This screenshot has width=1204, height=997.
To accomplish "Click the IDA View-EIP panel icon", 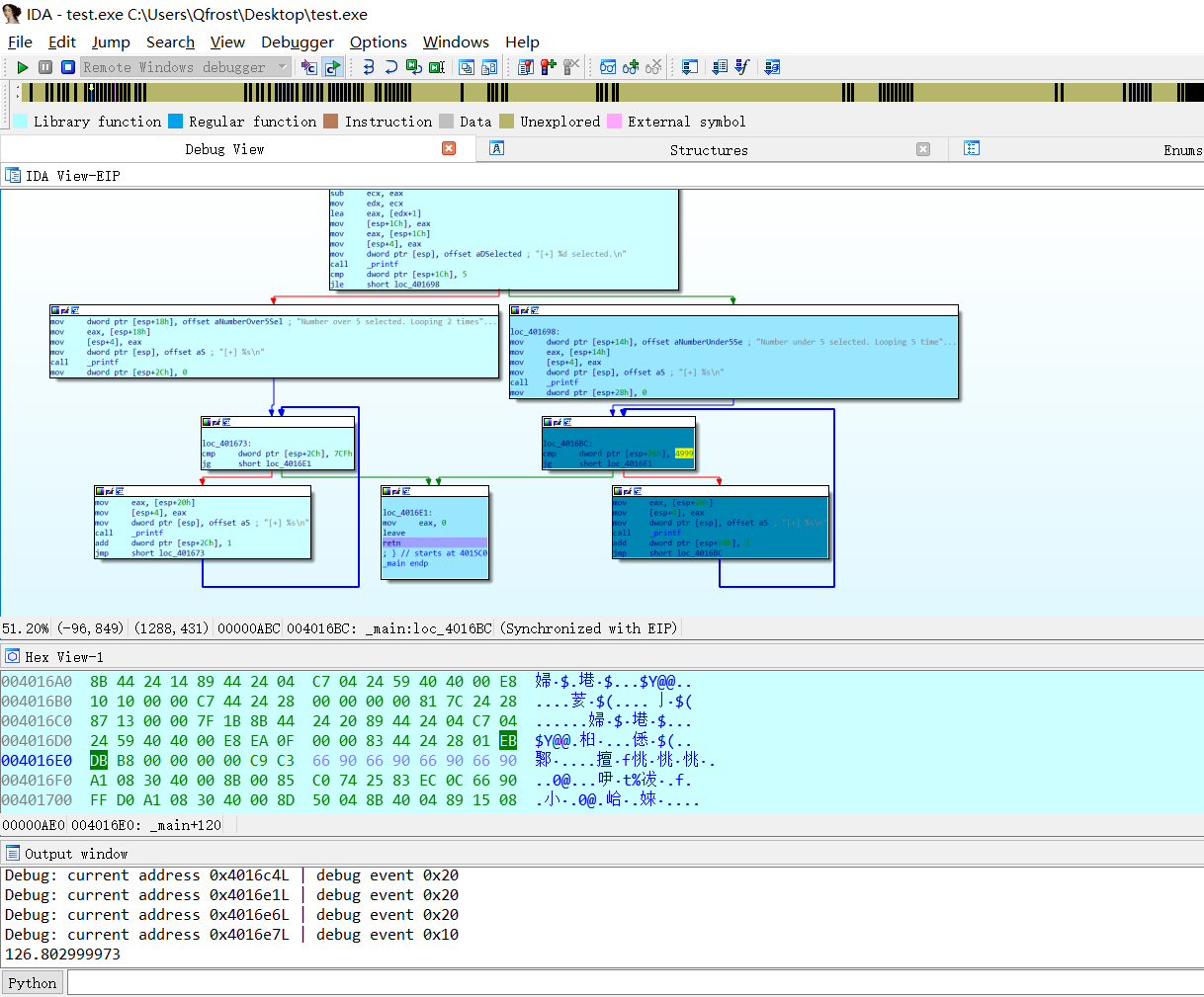I will point(13,175).
